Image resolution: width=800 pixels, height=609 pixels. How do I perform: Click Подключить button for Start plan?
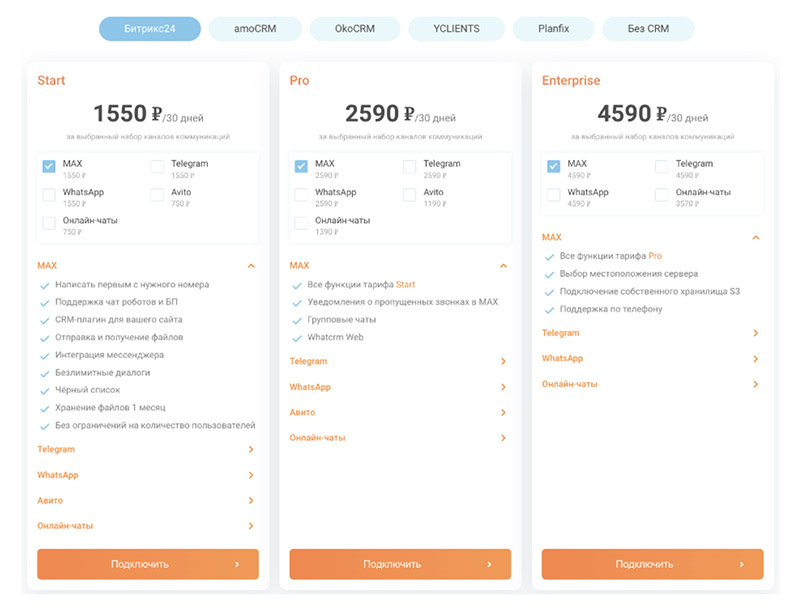pos(148,564)
